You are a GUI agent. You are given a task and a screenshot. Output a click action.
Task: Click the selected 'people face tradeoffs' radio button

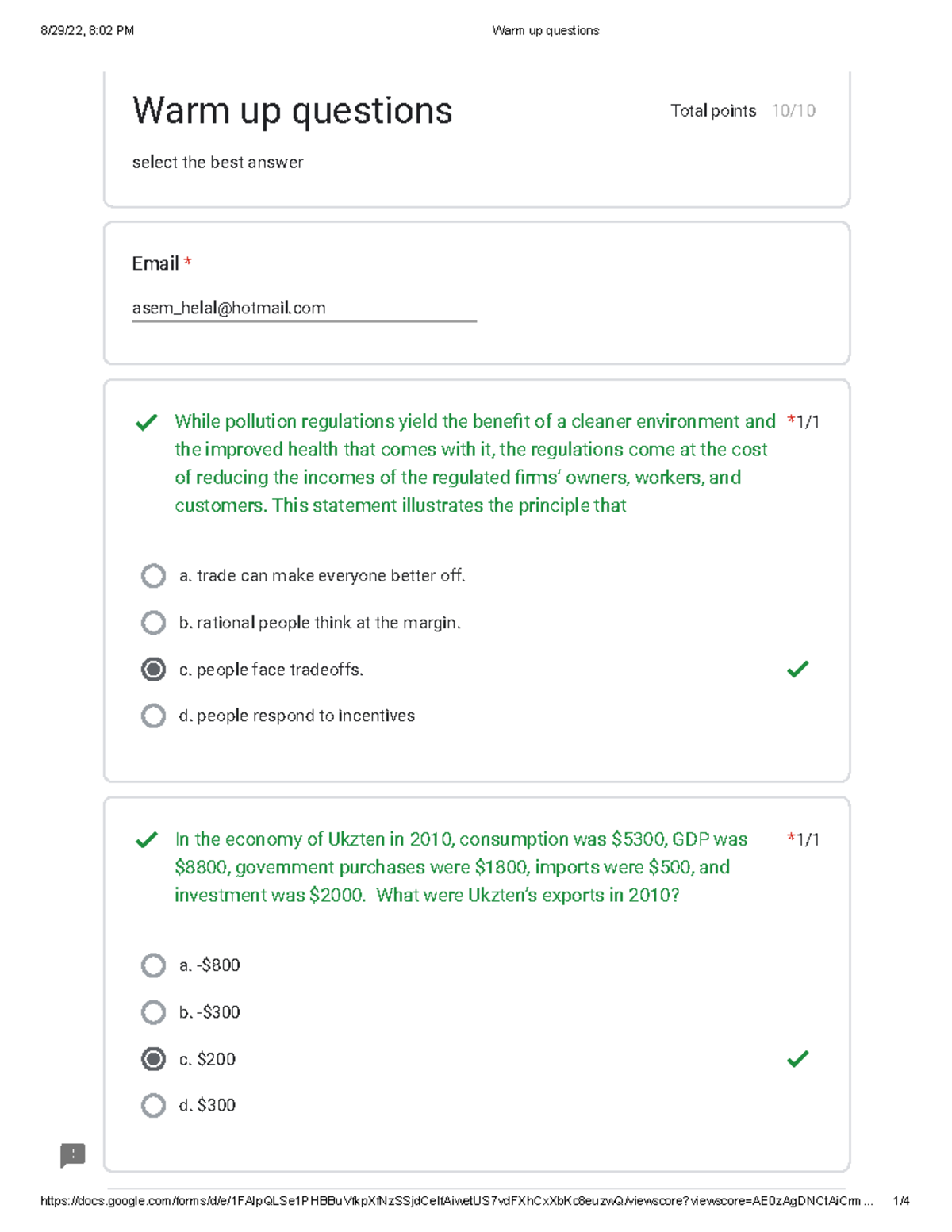coord(153,670)
